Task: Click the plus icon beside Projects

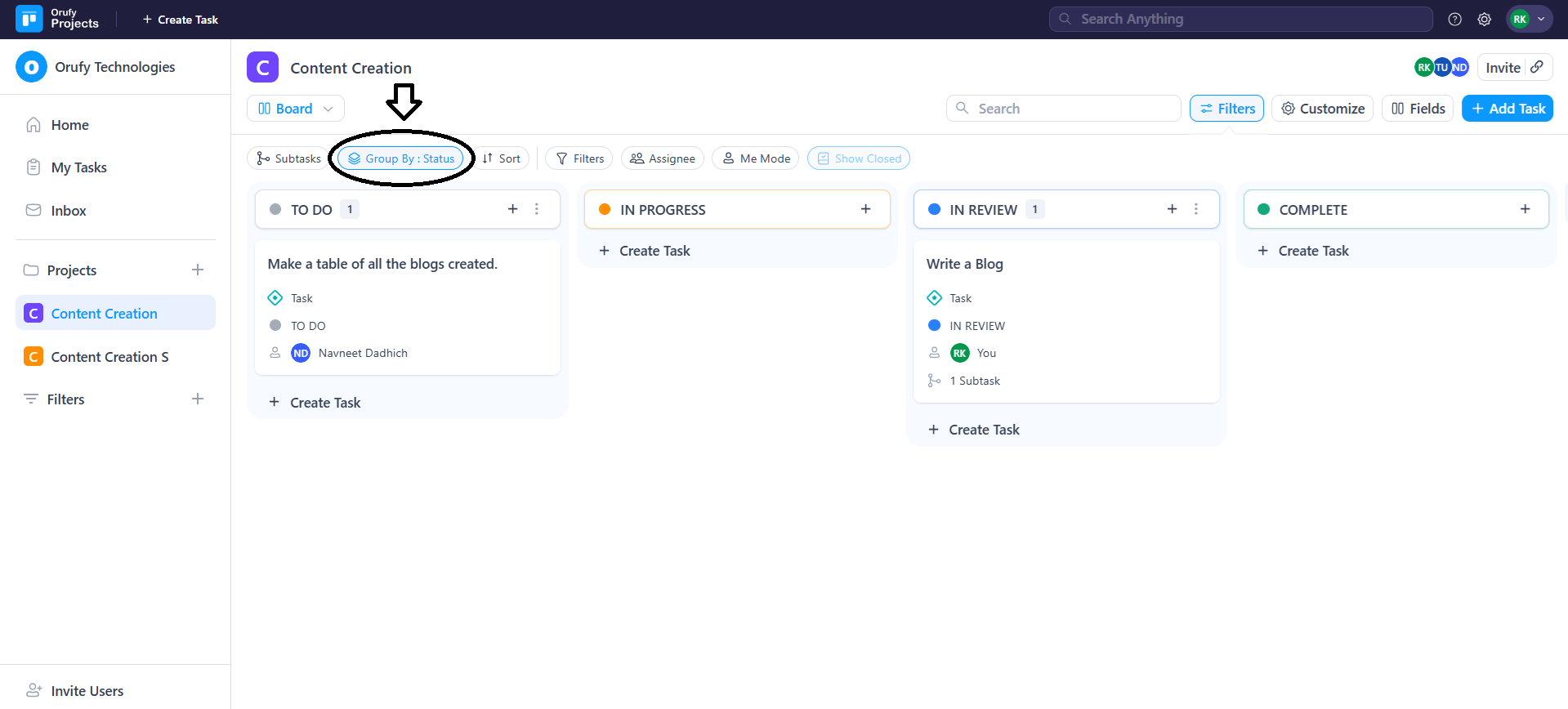Action: (x=198, y=270)
